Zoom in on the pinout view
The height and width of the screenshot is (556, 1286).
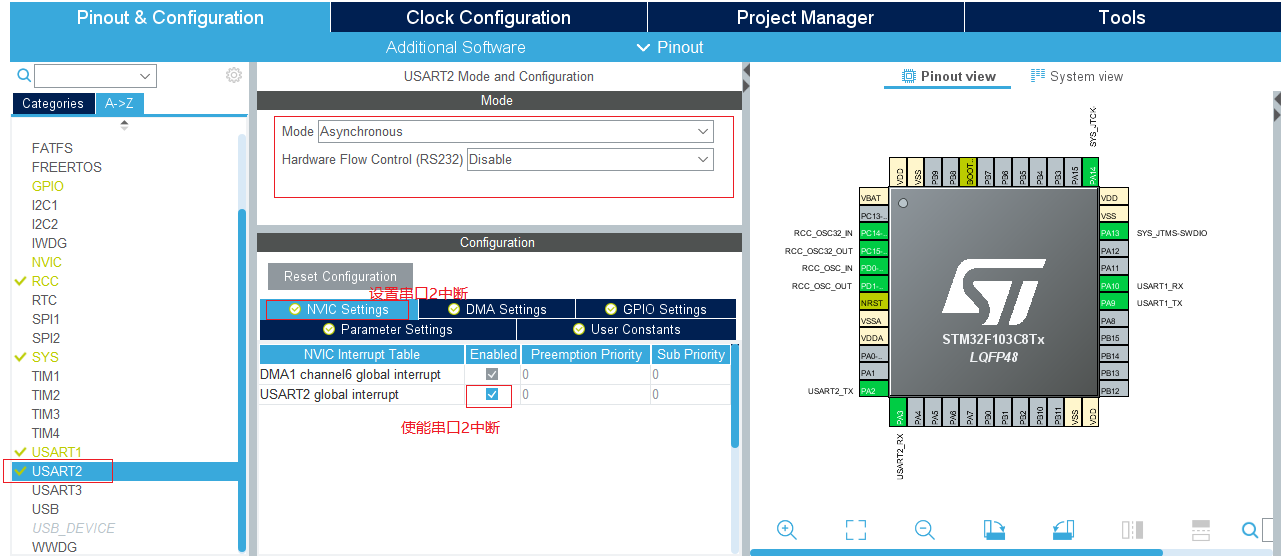787,530
